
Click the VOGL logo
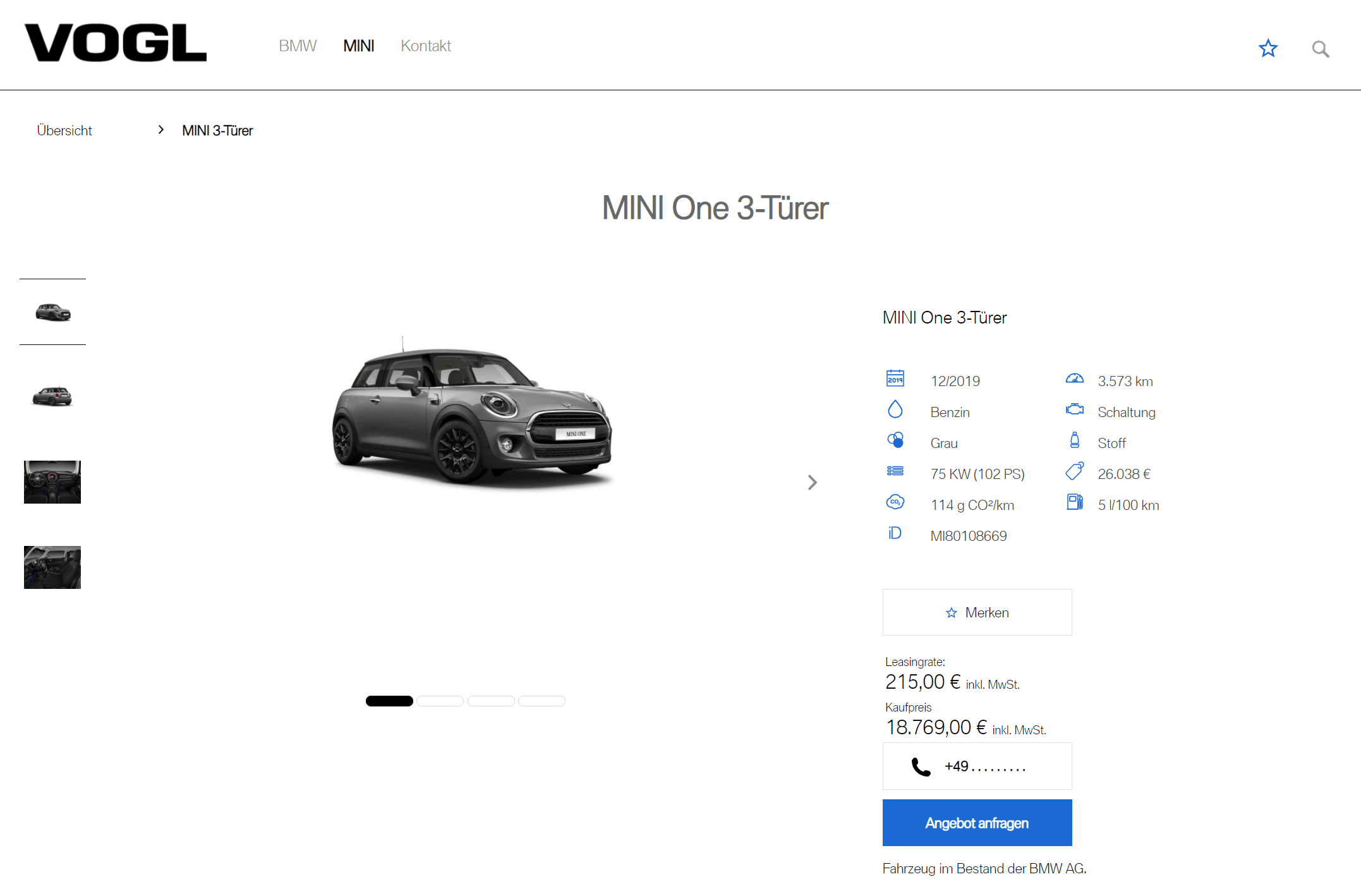tap(116, 43)
